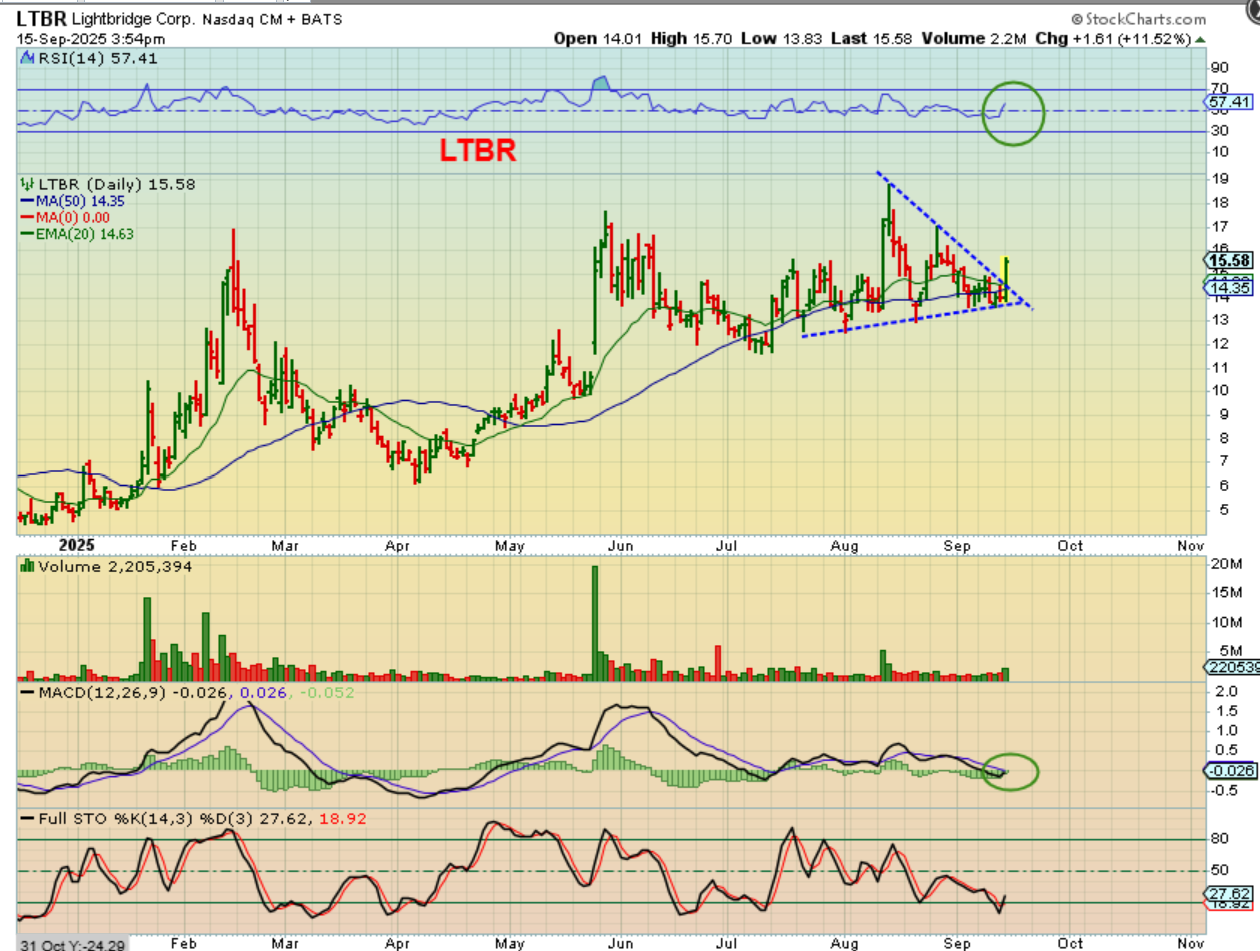The width and height of the screenshot is (1260, 951).
Task: Click the tall late-May volume spike bar
Action: point(595,623)
